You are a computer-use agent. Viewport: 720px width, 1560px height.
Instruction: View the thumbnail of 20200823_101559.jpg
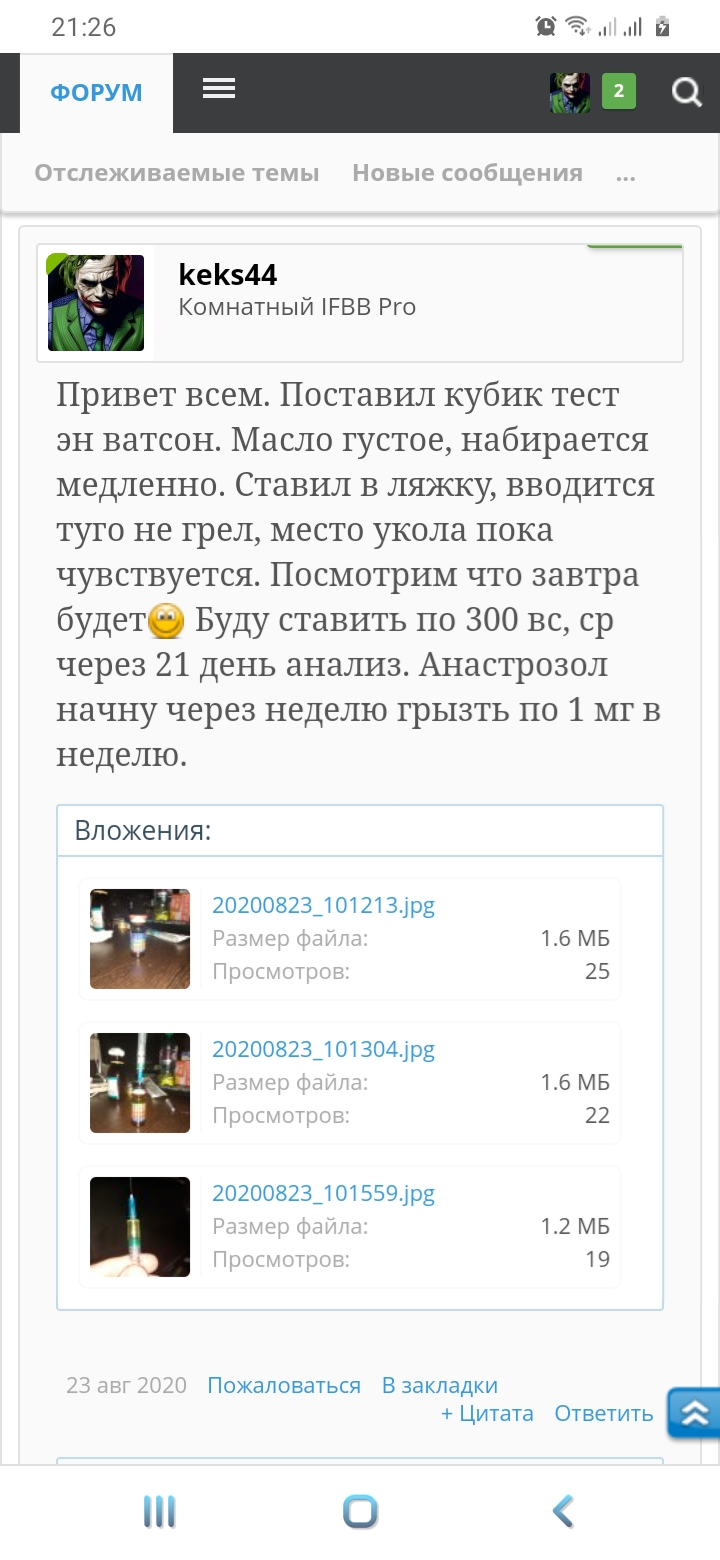140,1227
